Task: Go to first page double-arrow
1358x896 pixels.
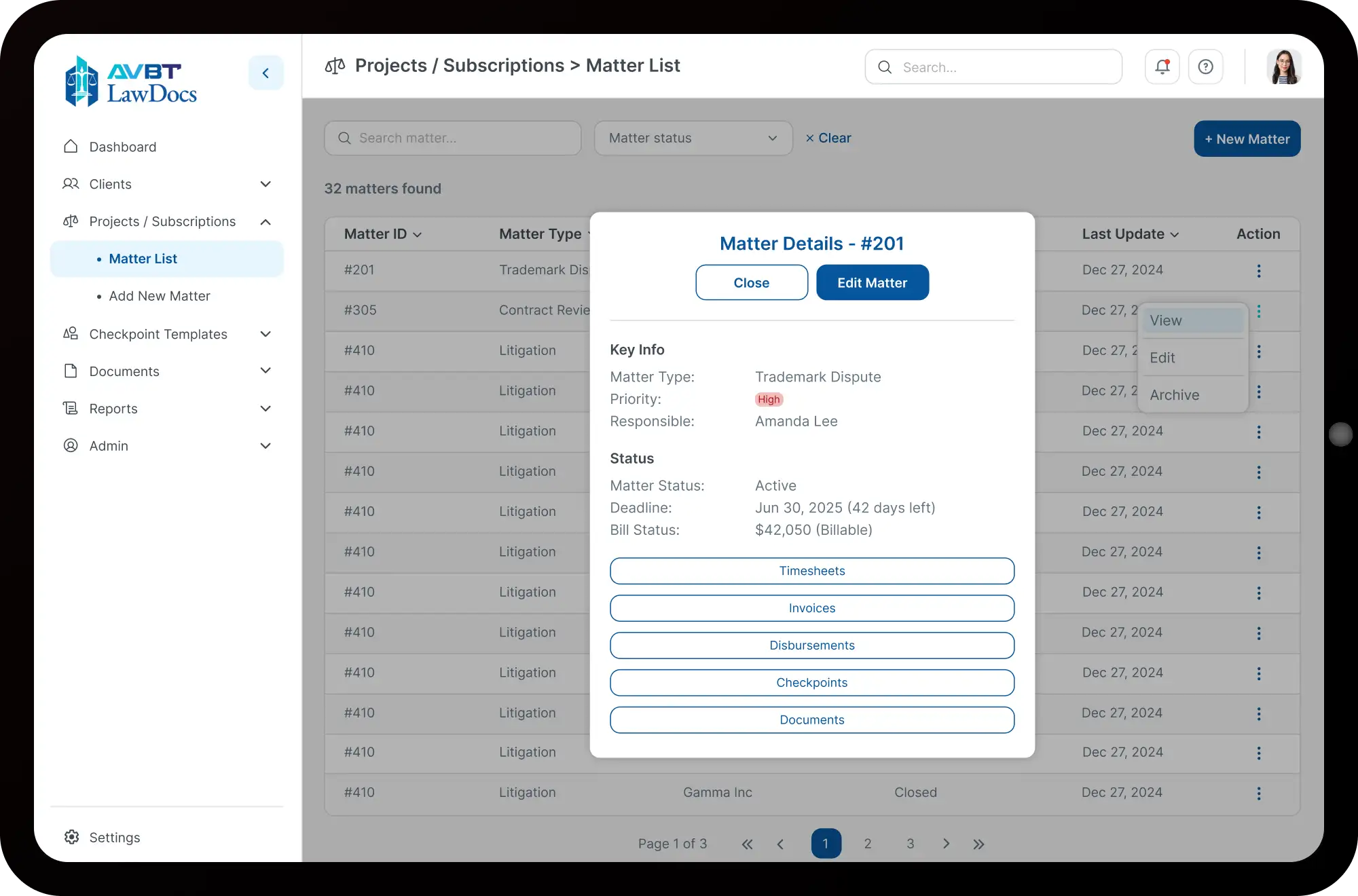Action: [747, 844]
